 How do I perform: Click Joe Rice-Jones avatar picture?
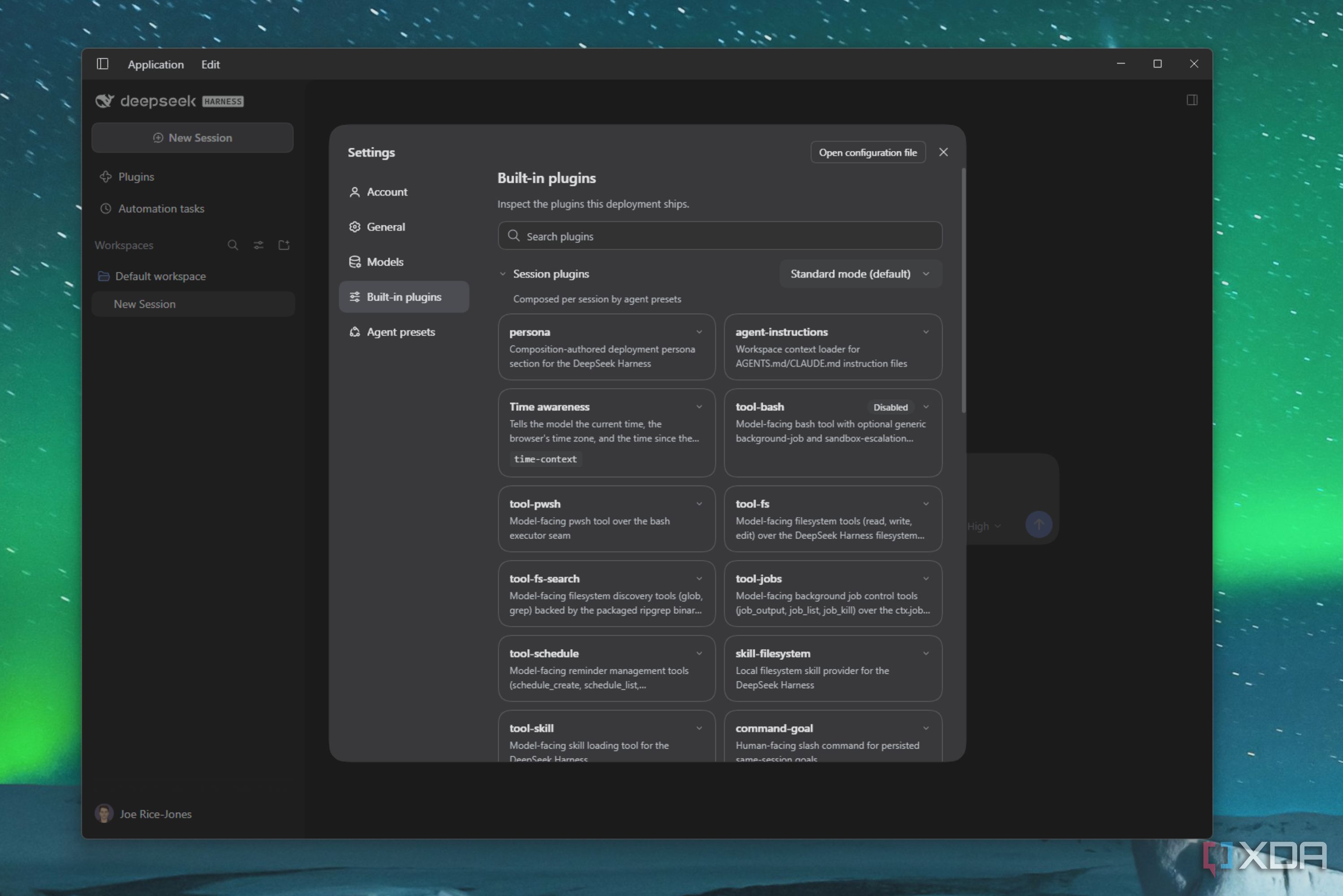click(x=104, y=813)
